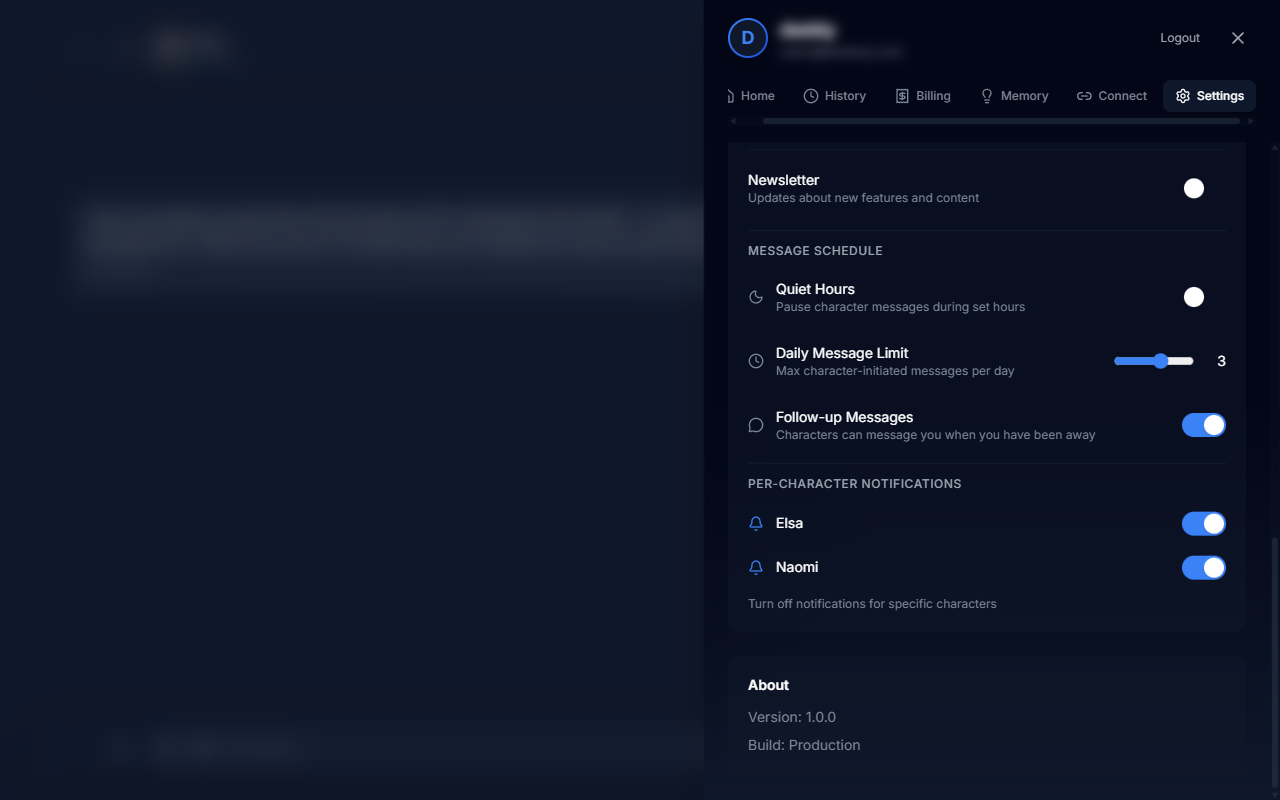Close the settings panel with X

pyautogui.click(x=1238, y=38)
